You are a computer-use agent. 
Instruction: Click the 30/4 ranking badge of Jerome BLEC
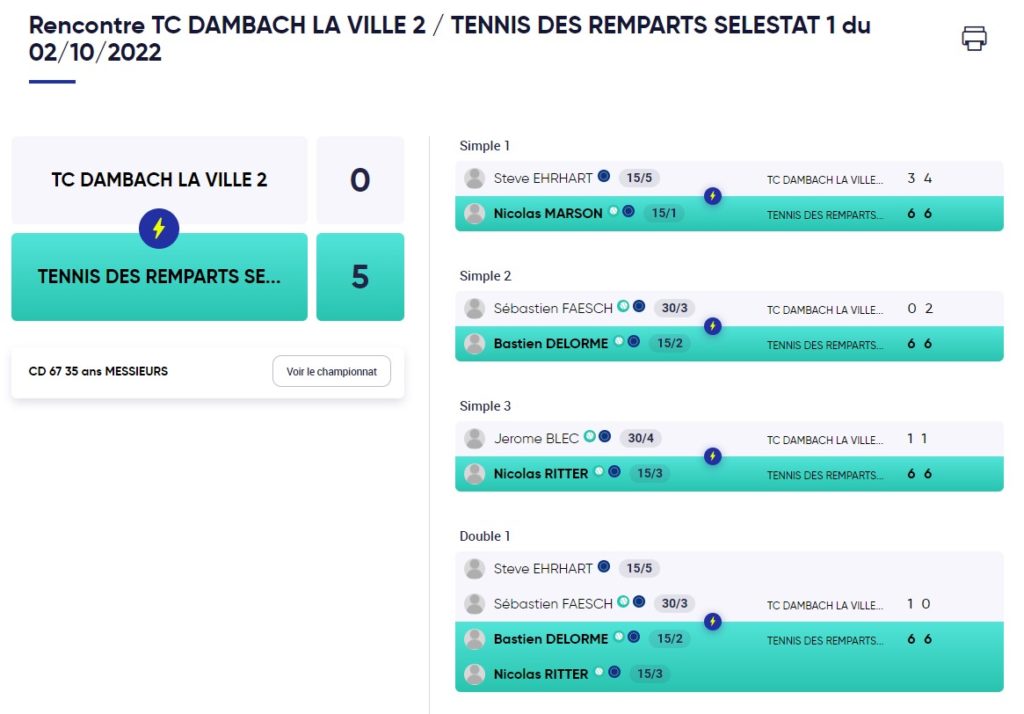coord(641,438)
